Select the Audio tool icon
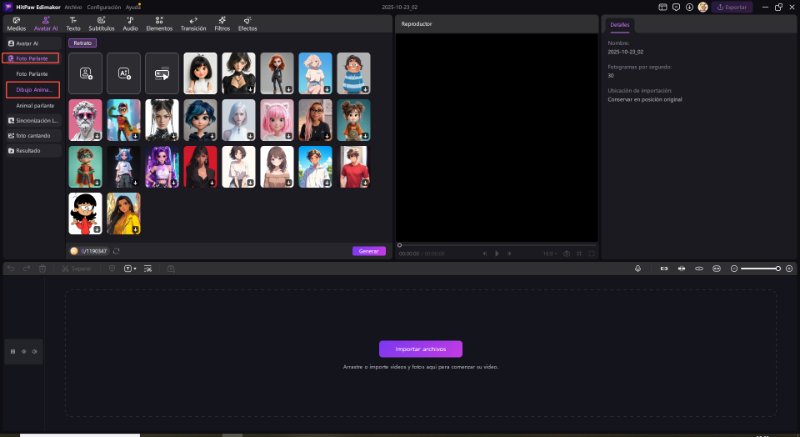 [130, 24]
